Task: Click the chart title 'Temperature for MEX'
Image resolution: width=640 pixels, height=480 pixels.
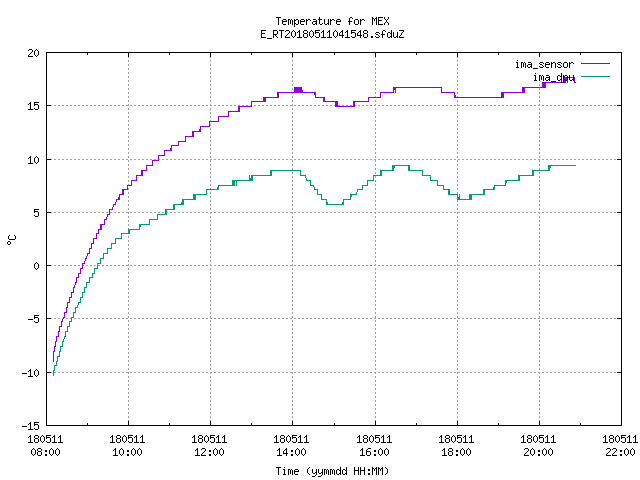Action: [332, 21]
